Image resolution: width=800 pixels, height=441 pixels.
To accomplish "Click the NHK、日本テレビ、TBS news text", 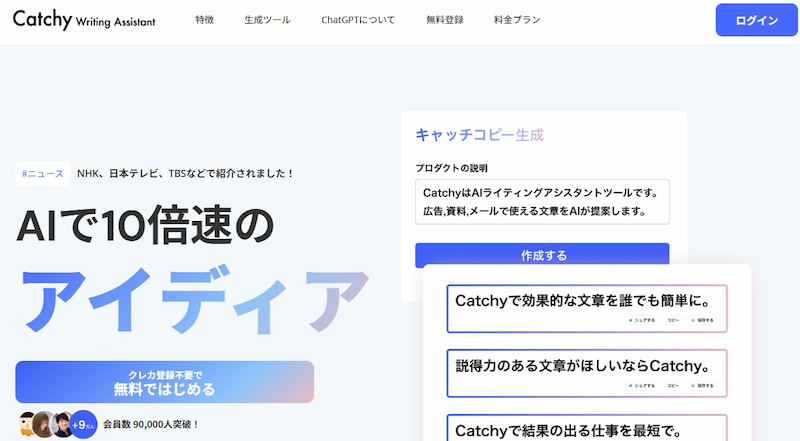I will [186, 174].
